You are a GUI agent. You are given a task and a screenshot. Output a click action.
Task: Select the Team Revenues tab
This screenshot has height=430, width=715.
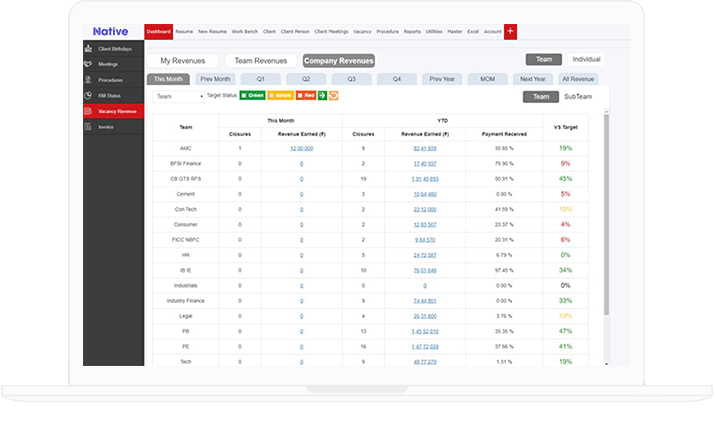point(261,61)
